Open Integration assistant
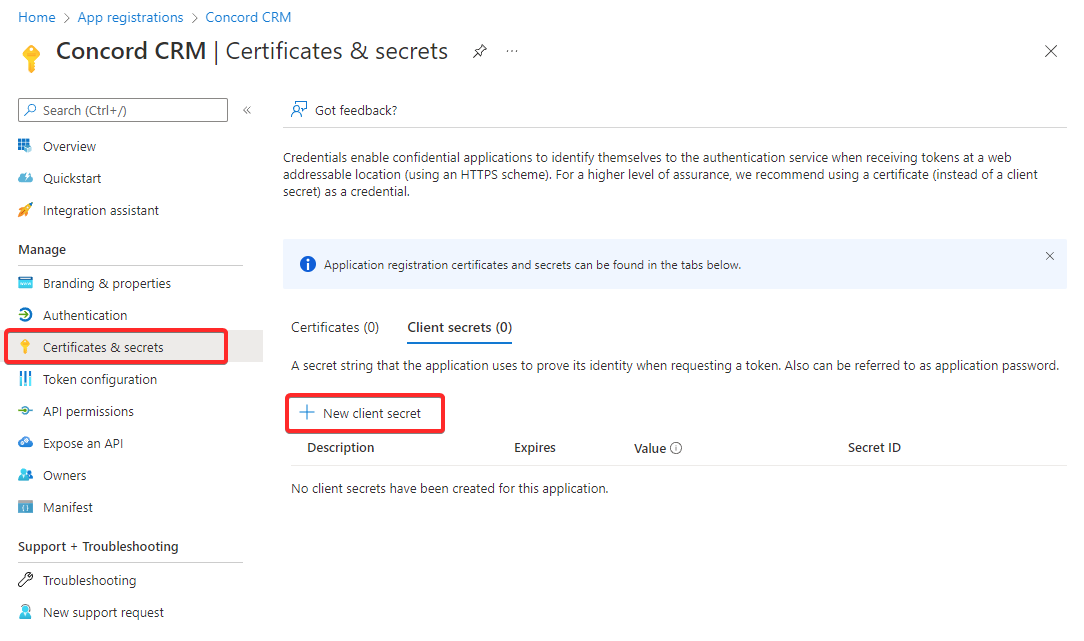Viewport: 1084px width, 641px height. coord(101,210)
